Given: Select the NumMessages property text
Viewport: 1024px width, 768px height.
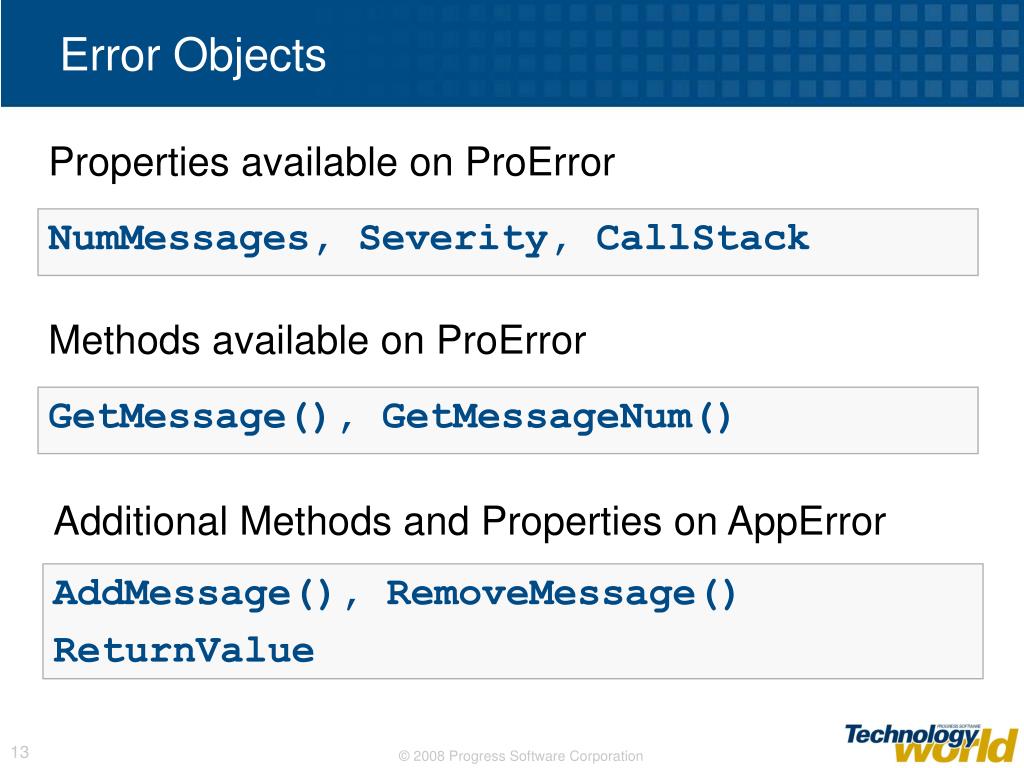Looking at the screenshot, I should click(x=178, y=239).
